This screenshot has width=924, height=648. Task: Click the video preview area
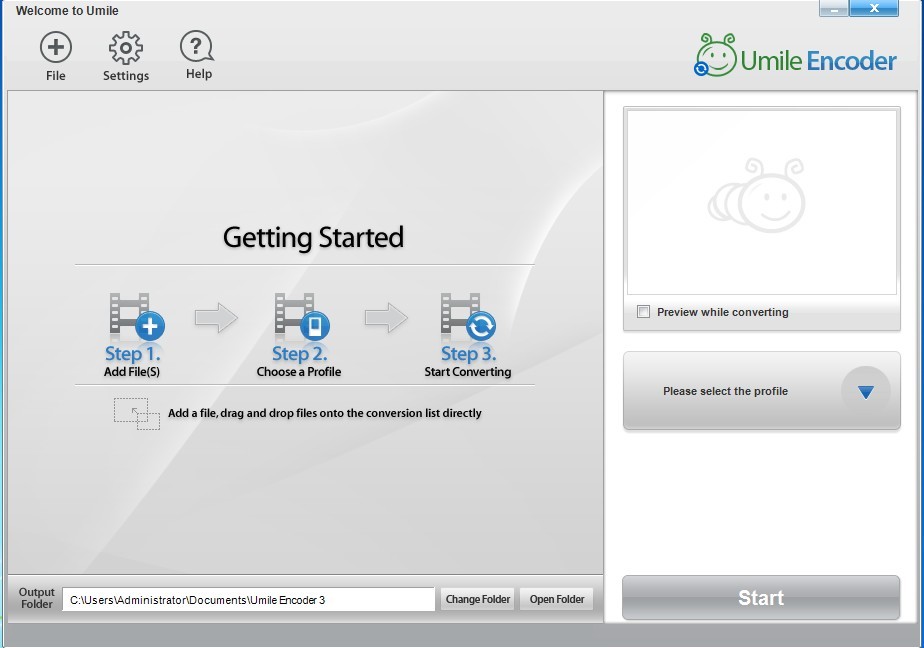pyautogui.click(x=761, y=202)
